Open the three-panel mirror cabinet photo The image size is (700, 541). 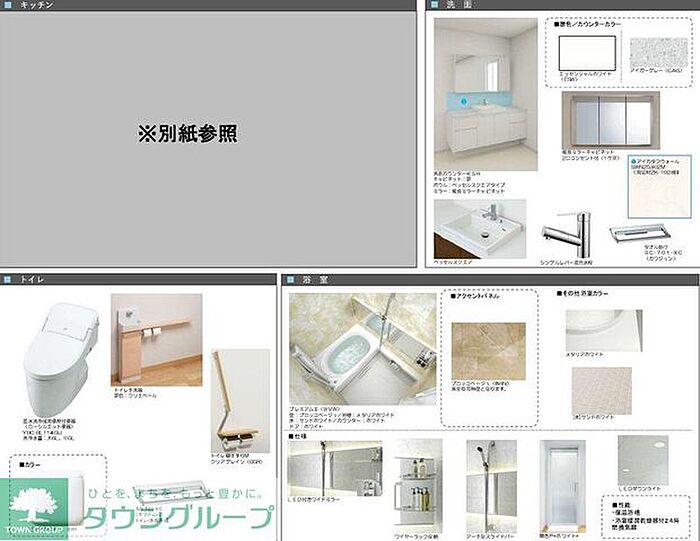click(x=610, y=120)
